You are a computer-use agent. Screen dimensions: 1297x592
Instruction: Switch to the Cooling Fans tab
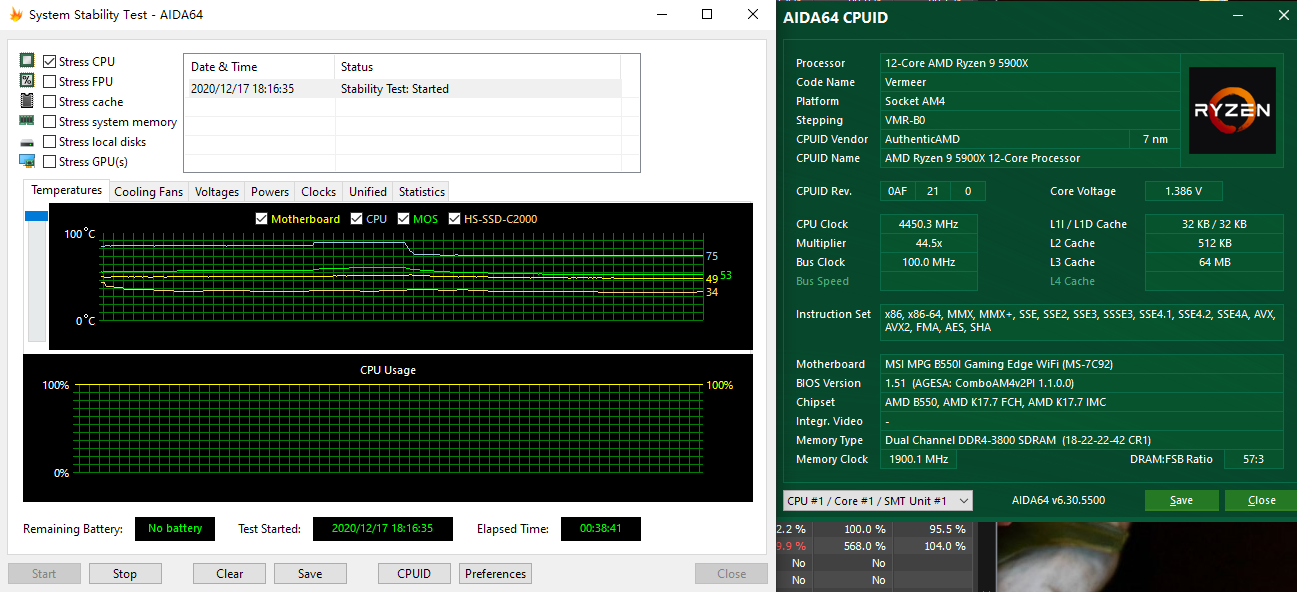click(149, 191)
